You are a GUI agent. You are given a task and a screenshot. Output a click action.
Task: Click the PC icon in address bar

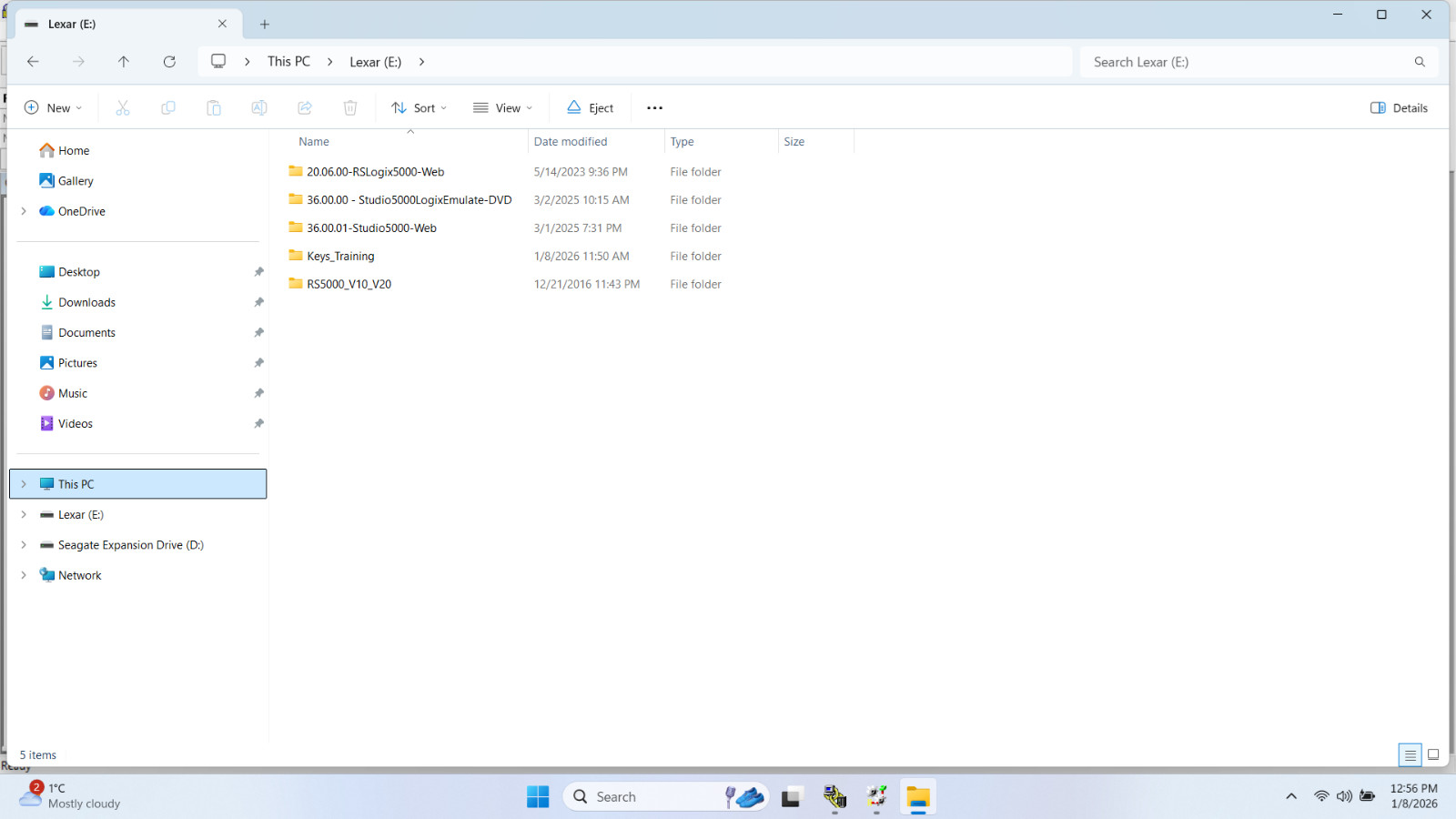218,62
